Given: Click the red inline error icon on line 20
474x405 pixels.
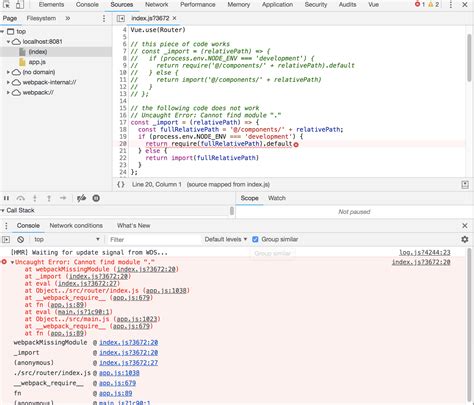Looking at the screenshot, I should 296,144.
